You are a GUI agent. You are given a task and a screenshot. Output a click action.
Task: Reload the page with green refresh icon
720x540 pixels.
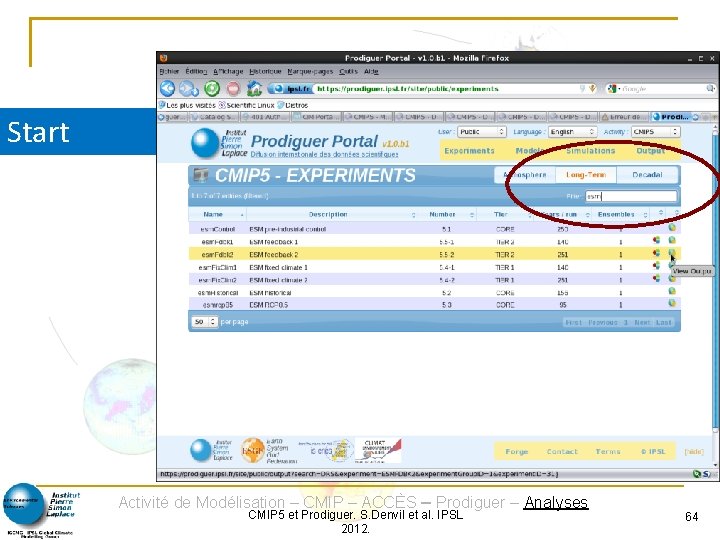pos(212,88)
